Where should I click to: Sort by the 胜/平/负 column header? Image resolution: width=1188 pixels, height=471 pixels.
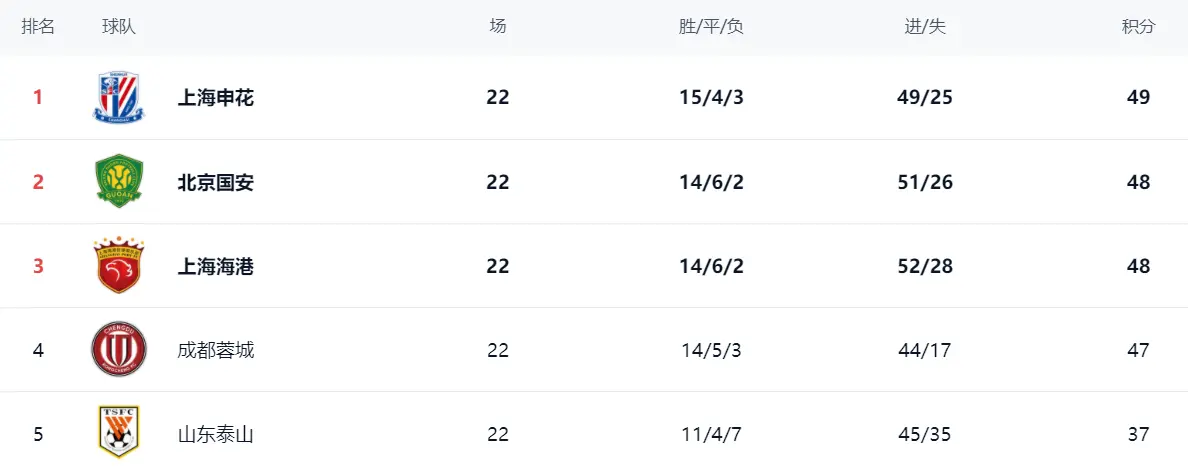pyautogui.click(x=711, y=27)
